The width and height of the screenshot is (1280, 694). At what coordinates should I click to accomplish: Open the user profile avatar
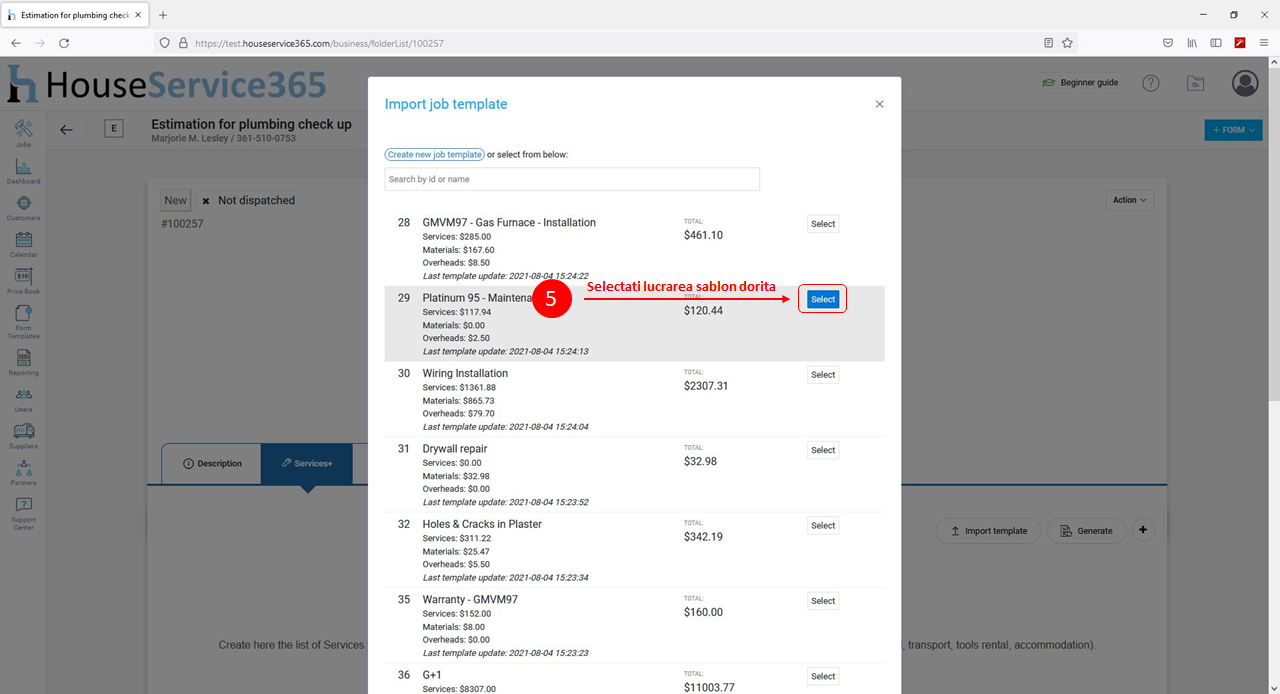click(x=1245, y=83)
